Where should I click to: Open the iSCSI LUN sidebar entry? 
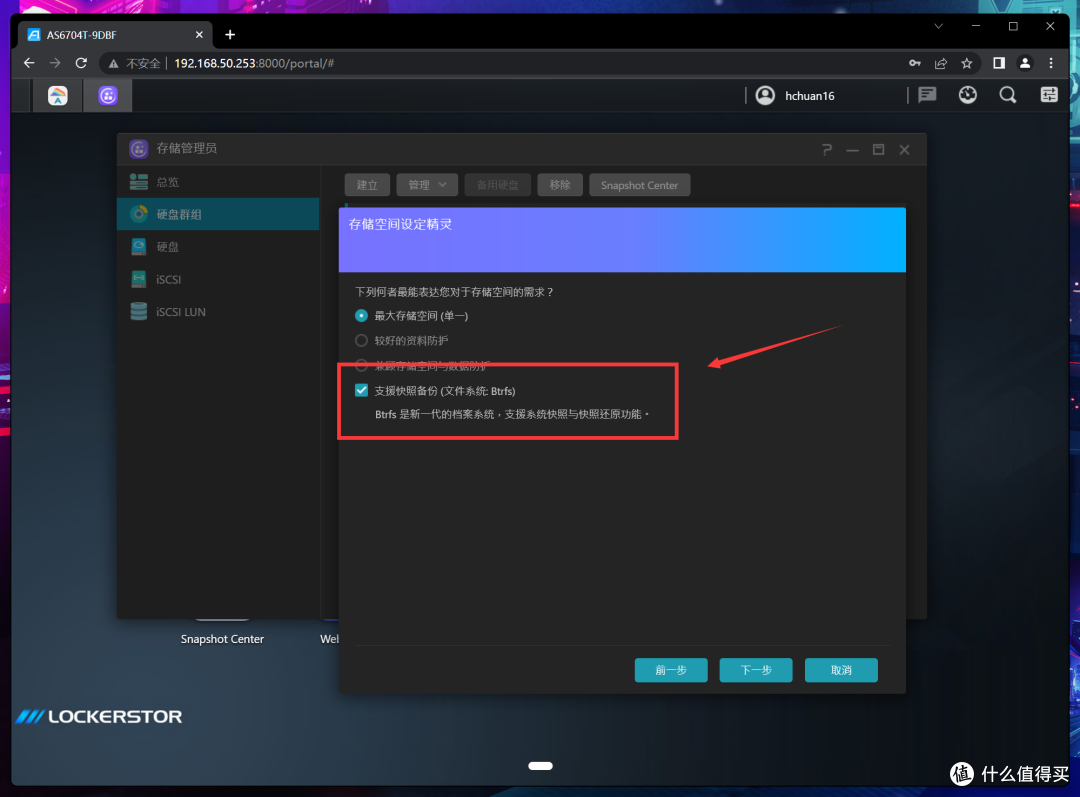180,312
